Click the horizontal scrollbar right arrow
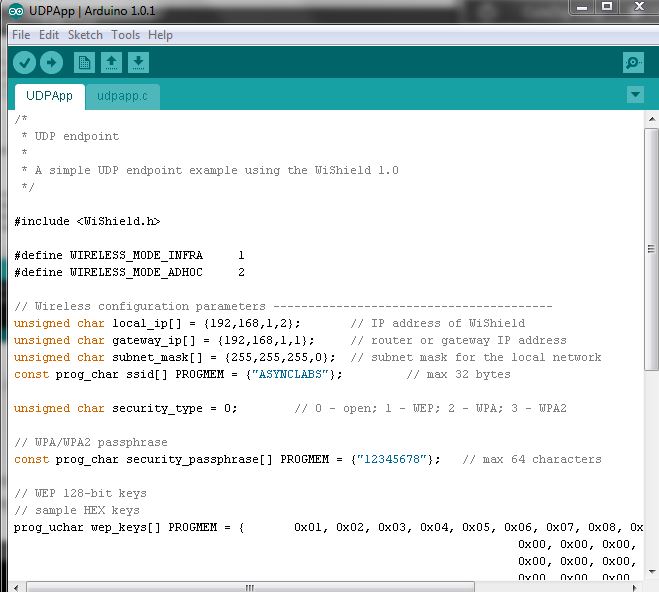Viewport: 659px width, 592px height. pos(635,587)
